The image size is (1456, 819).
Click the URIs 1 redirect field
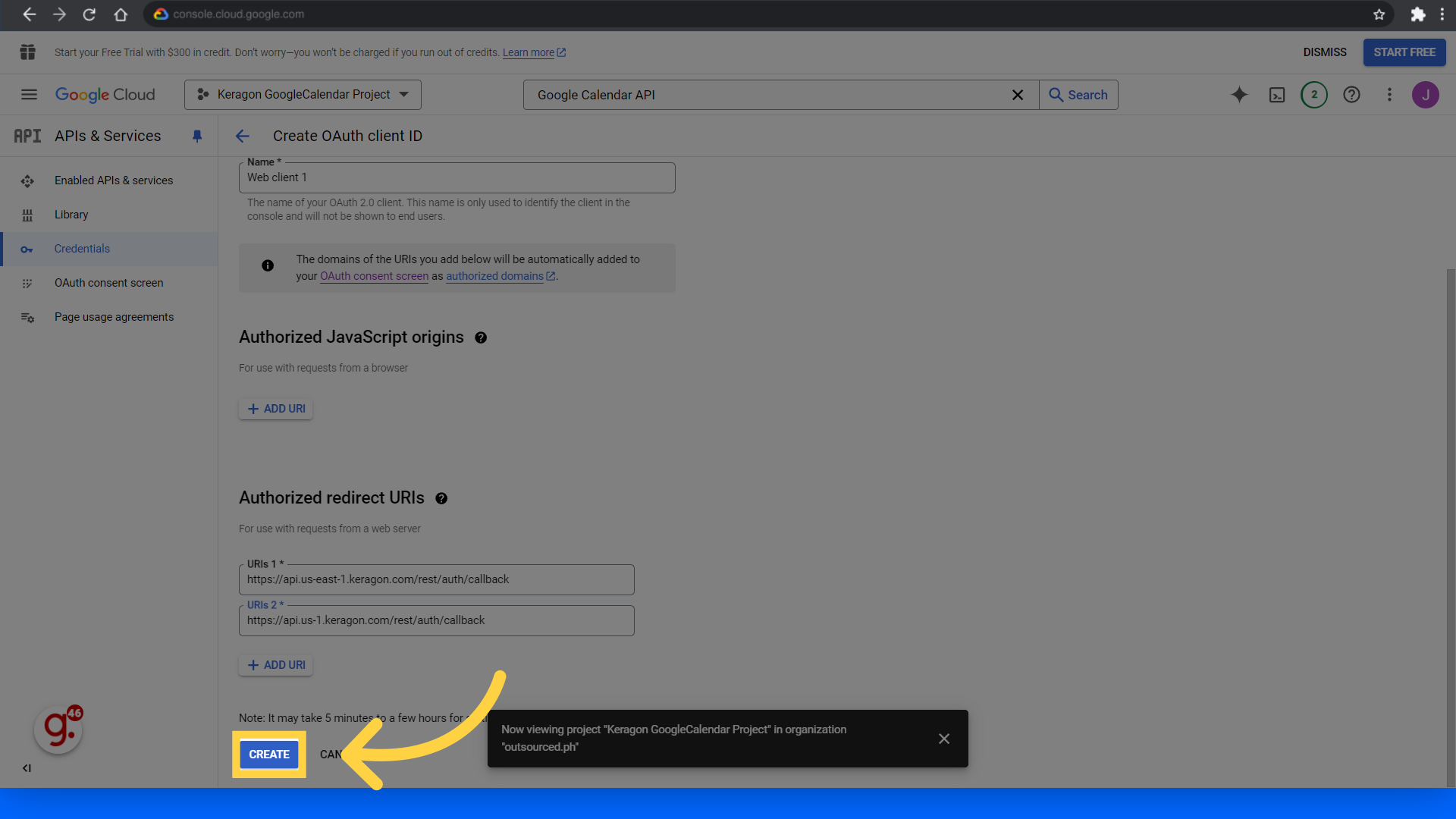[437, 579]
